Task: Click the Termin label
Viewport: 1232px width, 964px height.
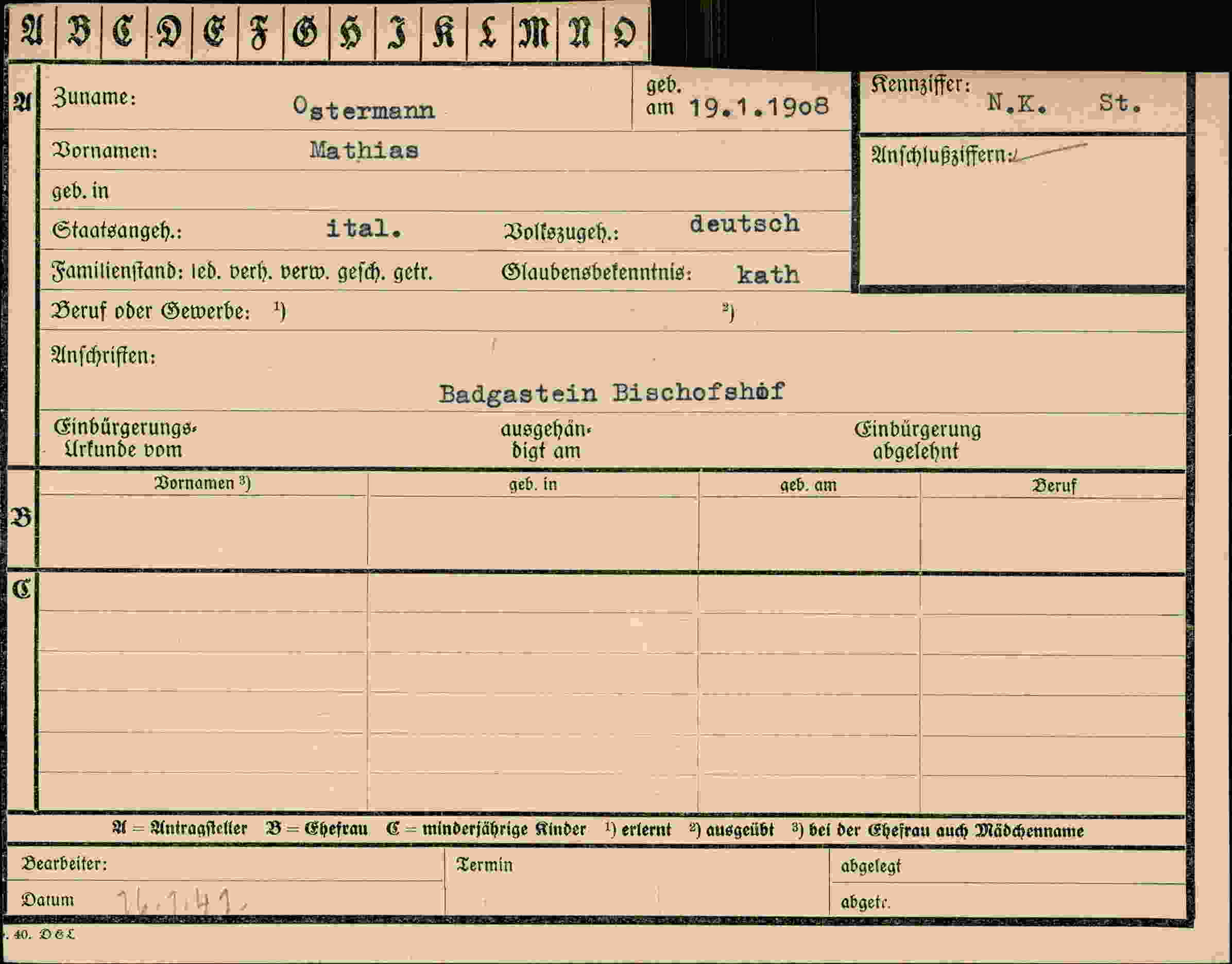Action: pos(484,865)
